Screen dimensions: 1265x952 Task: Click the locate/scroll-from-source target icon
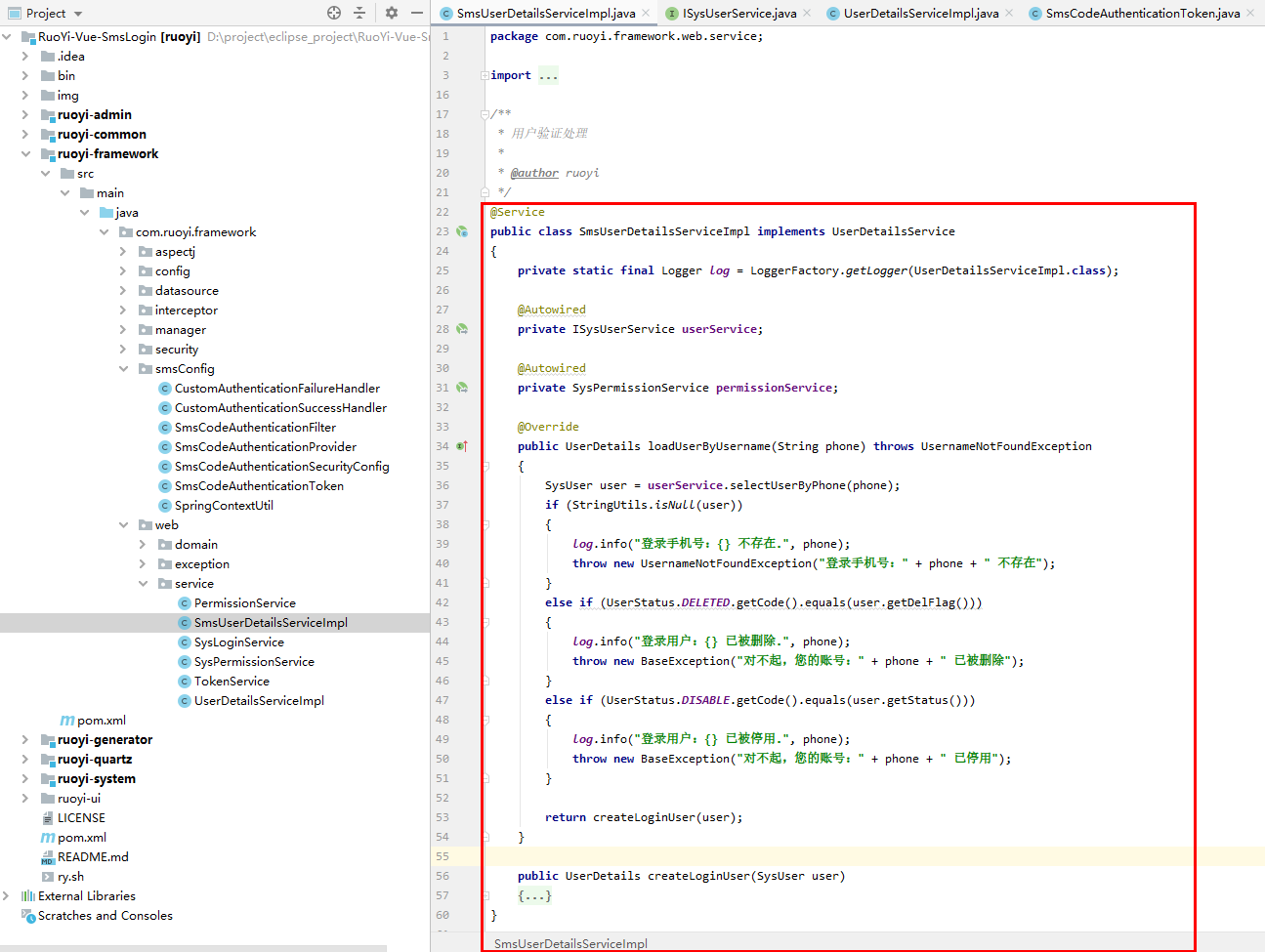pyautogui.click(x=334, y=13)
